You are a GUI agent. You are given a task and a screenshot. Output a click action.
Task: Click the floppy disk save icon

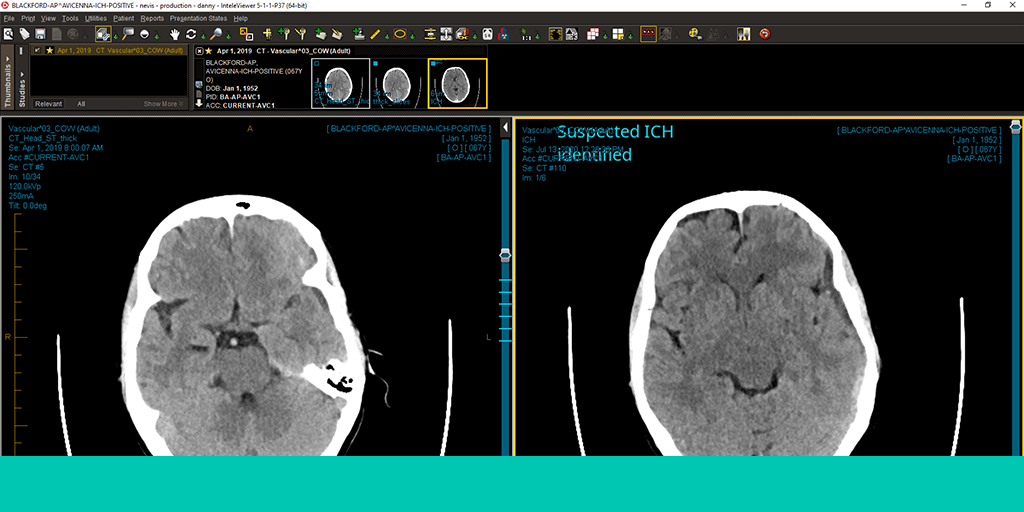pos(40,34)
